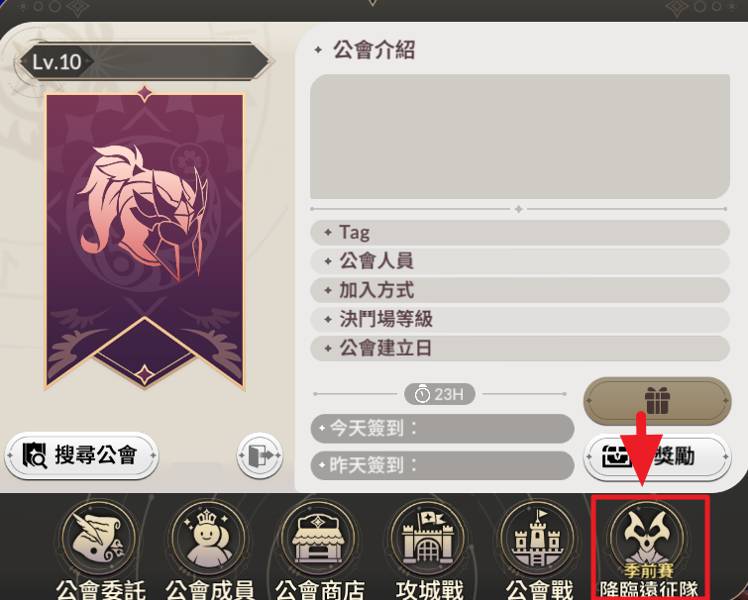Click the 今天簽到 today check-in bar

[x=442, y=428]
